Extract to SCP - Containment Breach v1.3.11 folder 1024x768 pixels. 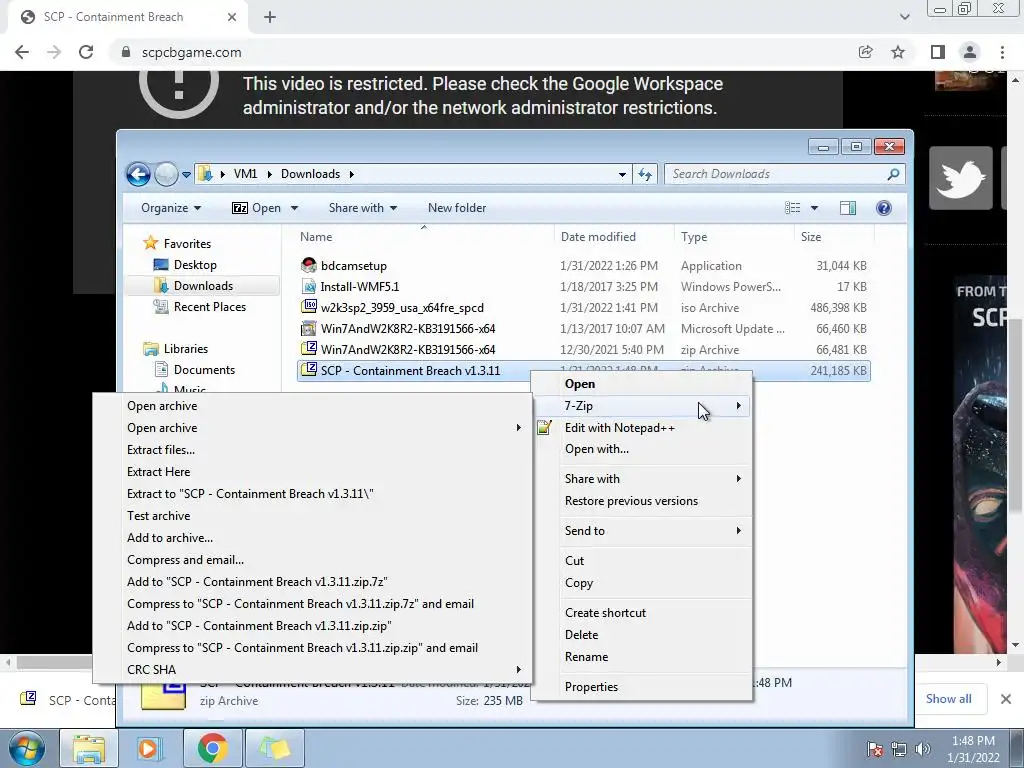tap(312, 494)
